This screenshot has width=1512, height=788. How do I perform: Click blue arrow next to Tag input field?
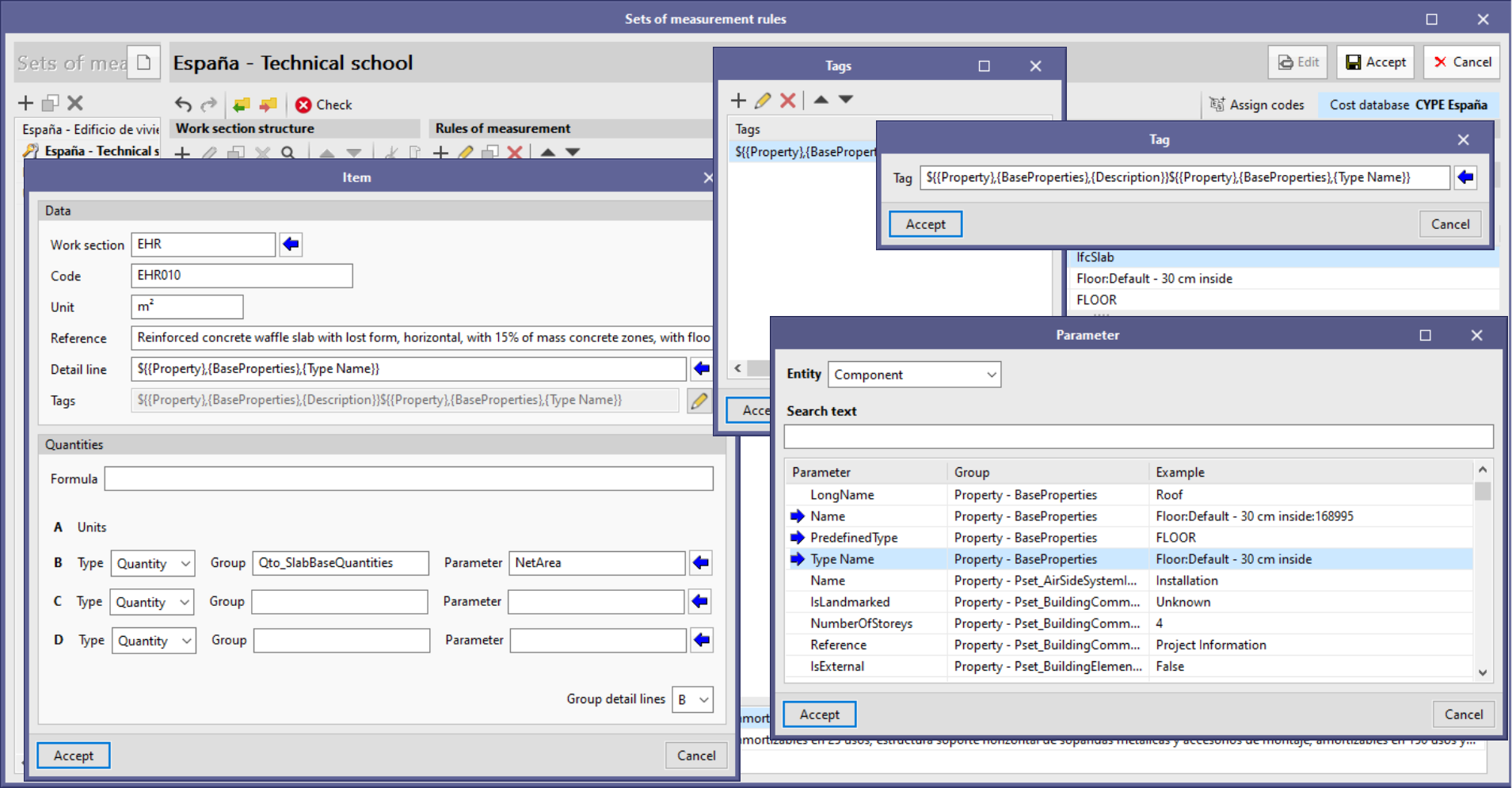point(1465,177)
